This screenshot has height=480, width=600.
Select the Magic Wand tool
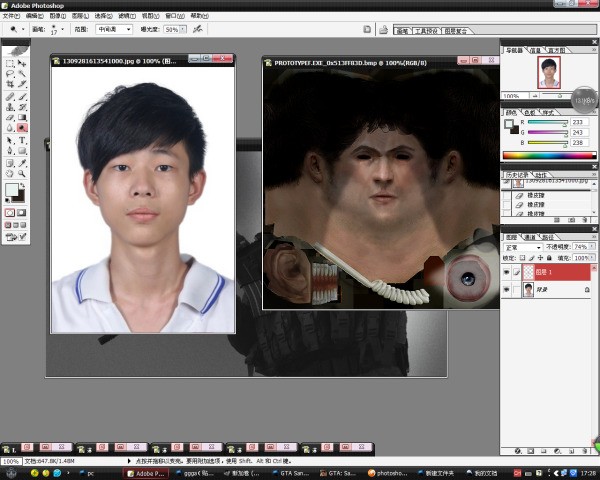point(22,74)
